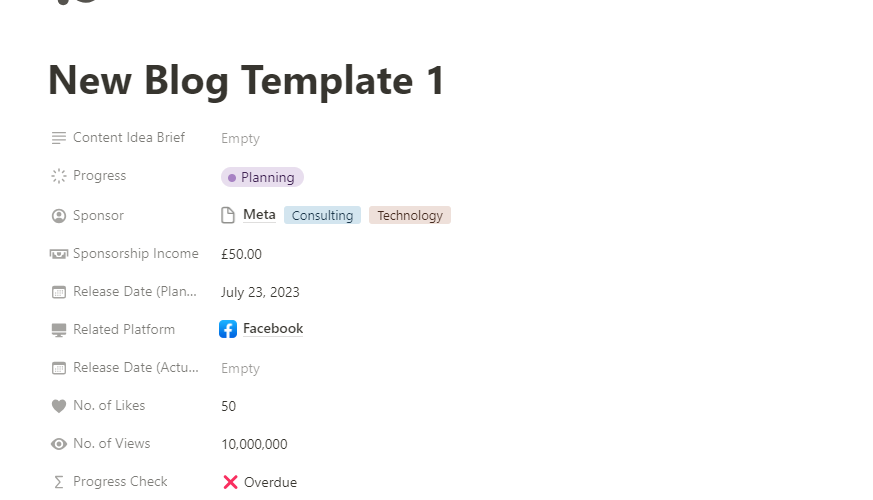
Task: Open the Facebook app icon link
Action: (228, 329)
